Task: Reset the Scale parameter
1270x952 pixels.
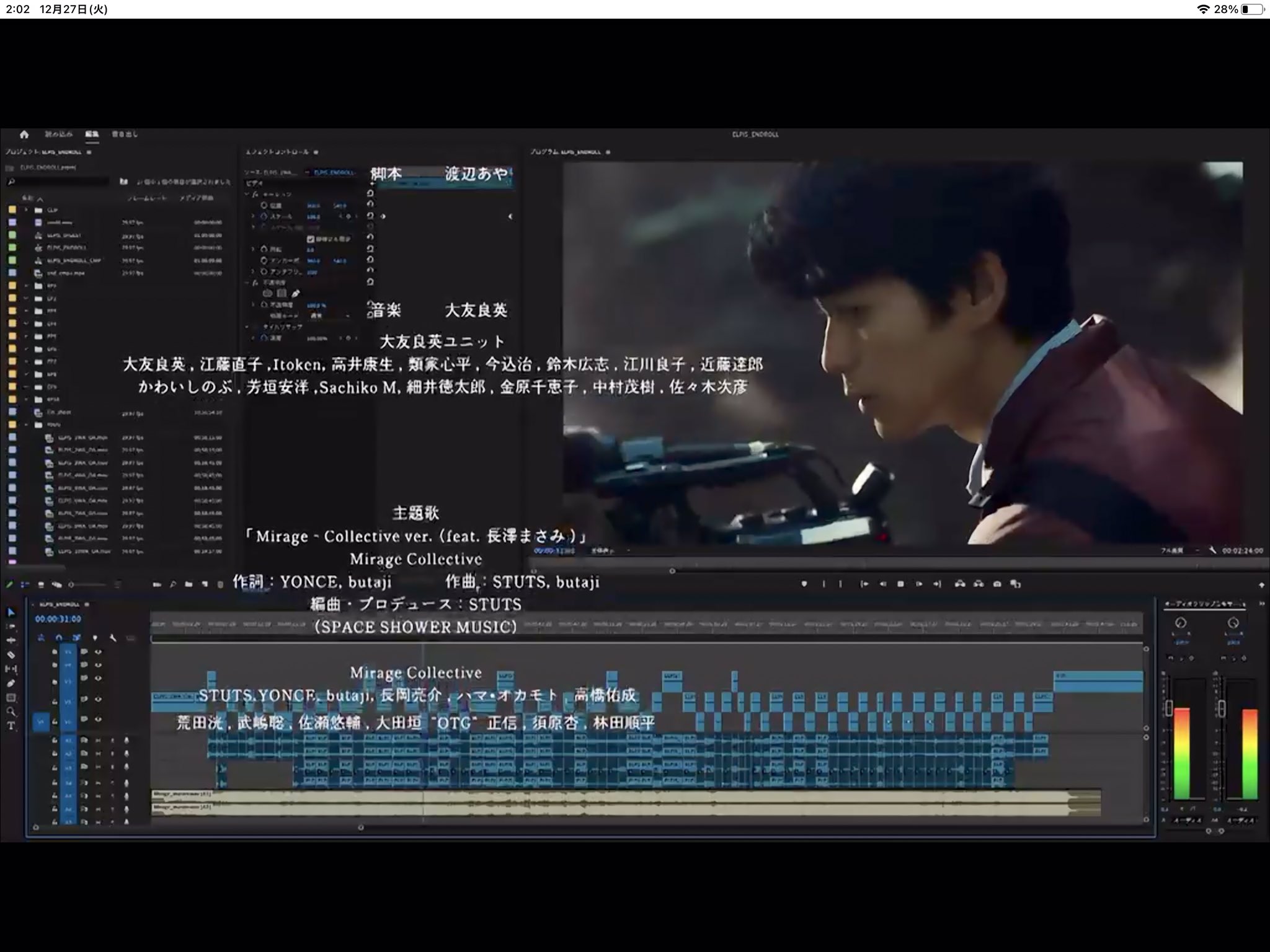Action: 370,216
